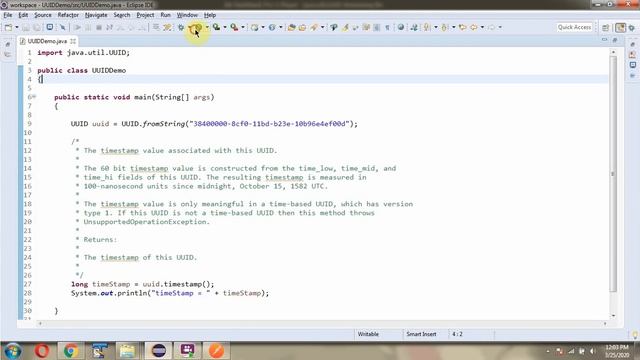Click the horizontal editor scrollbar

tap(322, 323)
